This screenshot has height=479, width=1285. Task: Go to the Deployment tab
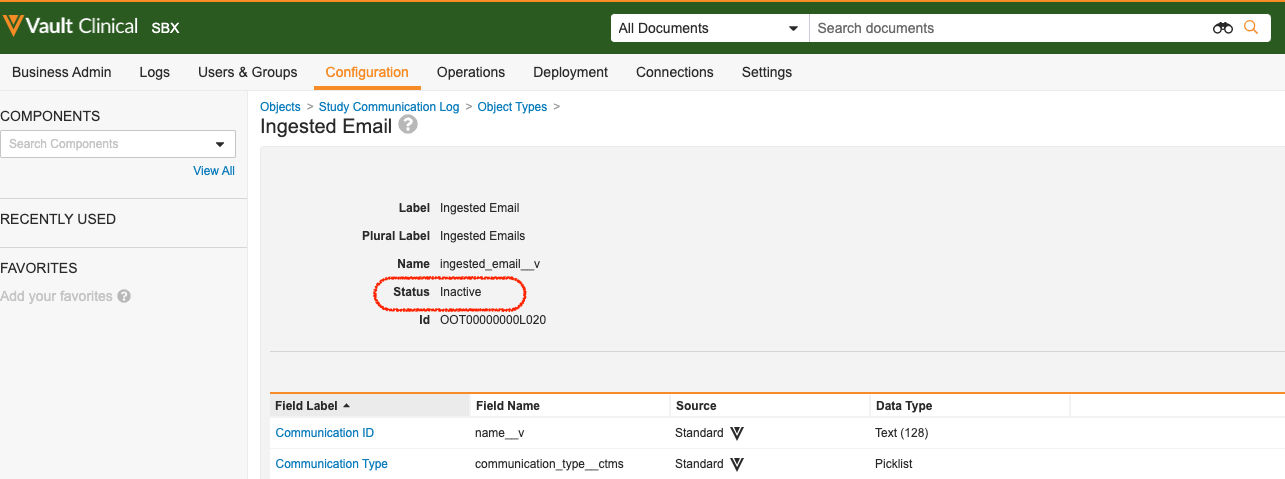tap(570, 72)
